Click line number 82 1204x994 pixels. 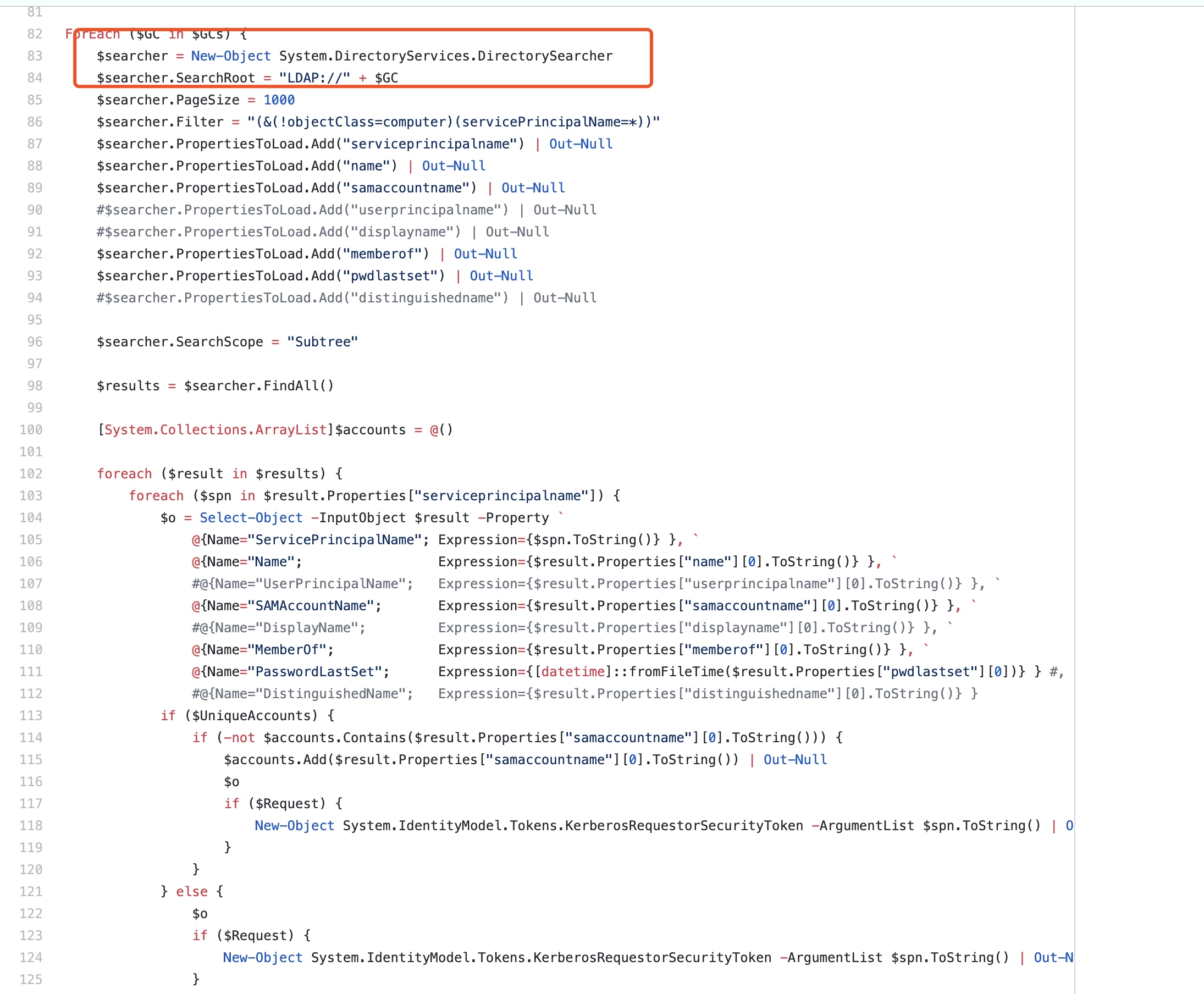[x=34, y=34]
